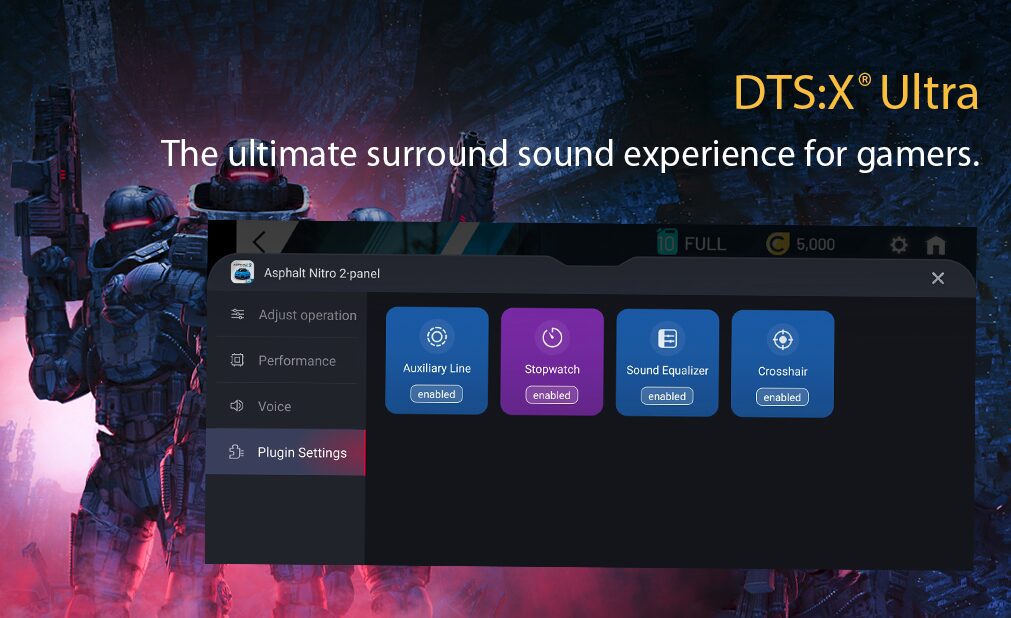Open the game settings gear icon
This screenshot has height=618, width=1011.
click(x=898, y=244)
